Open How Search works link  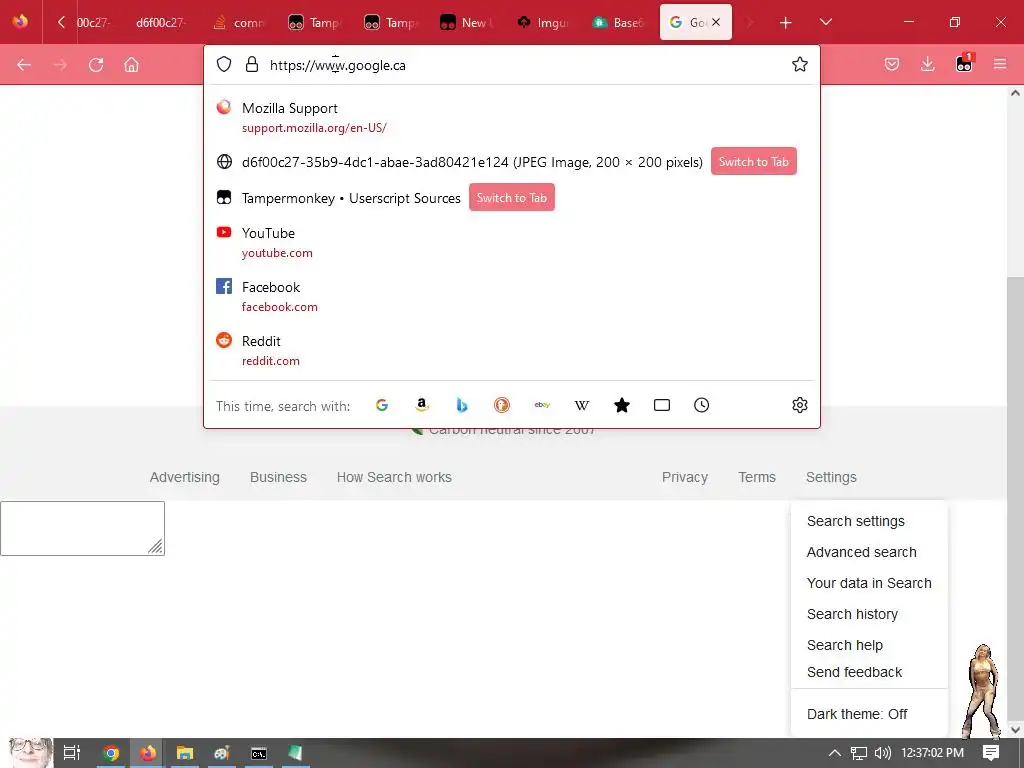click(394, 477)
